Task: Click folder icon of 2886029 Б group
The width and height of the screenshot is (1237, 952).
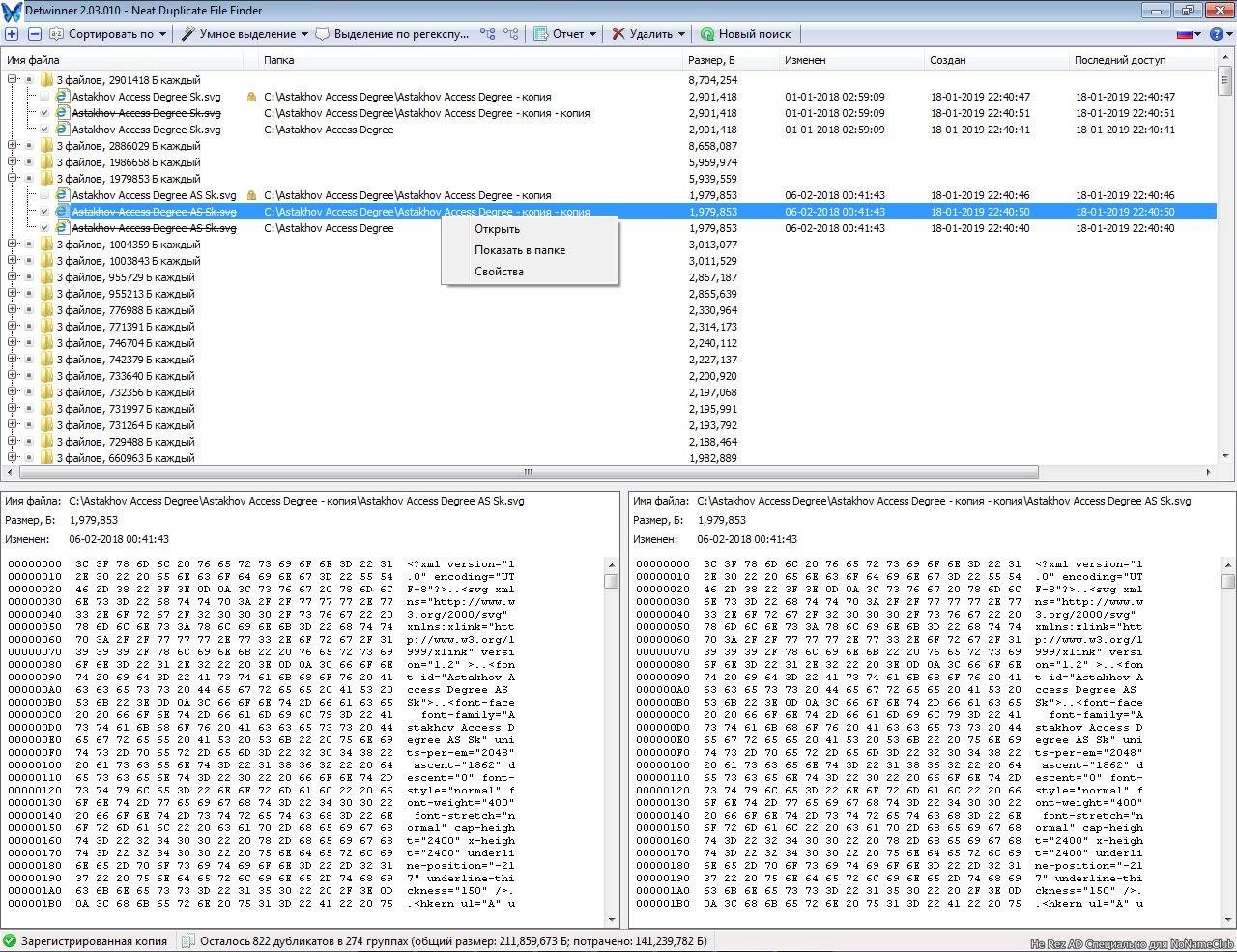Action: 45,146
